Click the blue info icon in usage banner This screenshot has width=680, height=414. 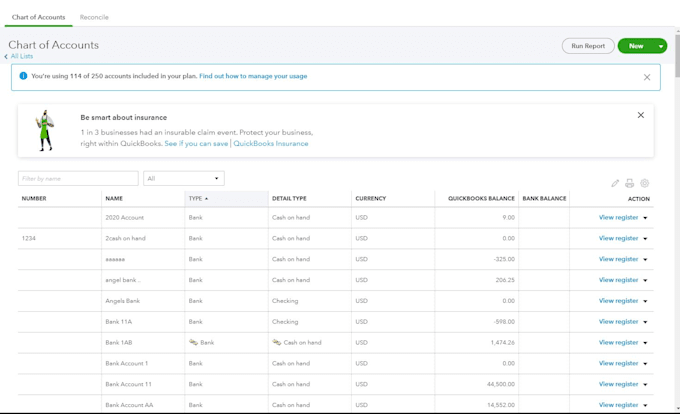23,76
